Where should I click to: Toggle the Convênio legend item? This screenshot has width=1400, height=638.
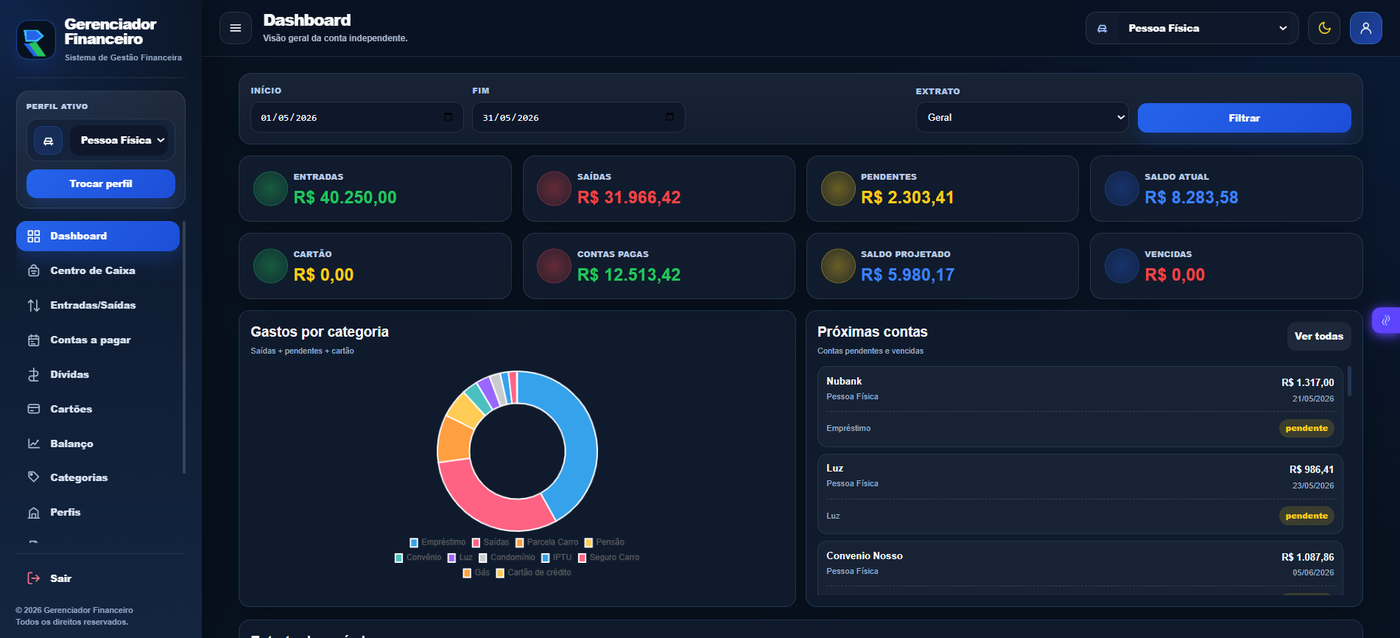pyautogui.click(x=418, y=557)
